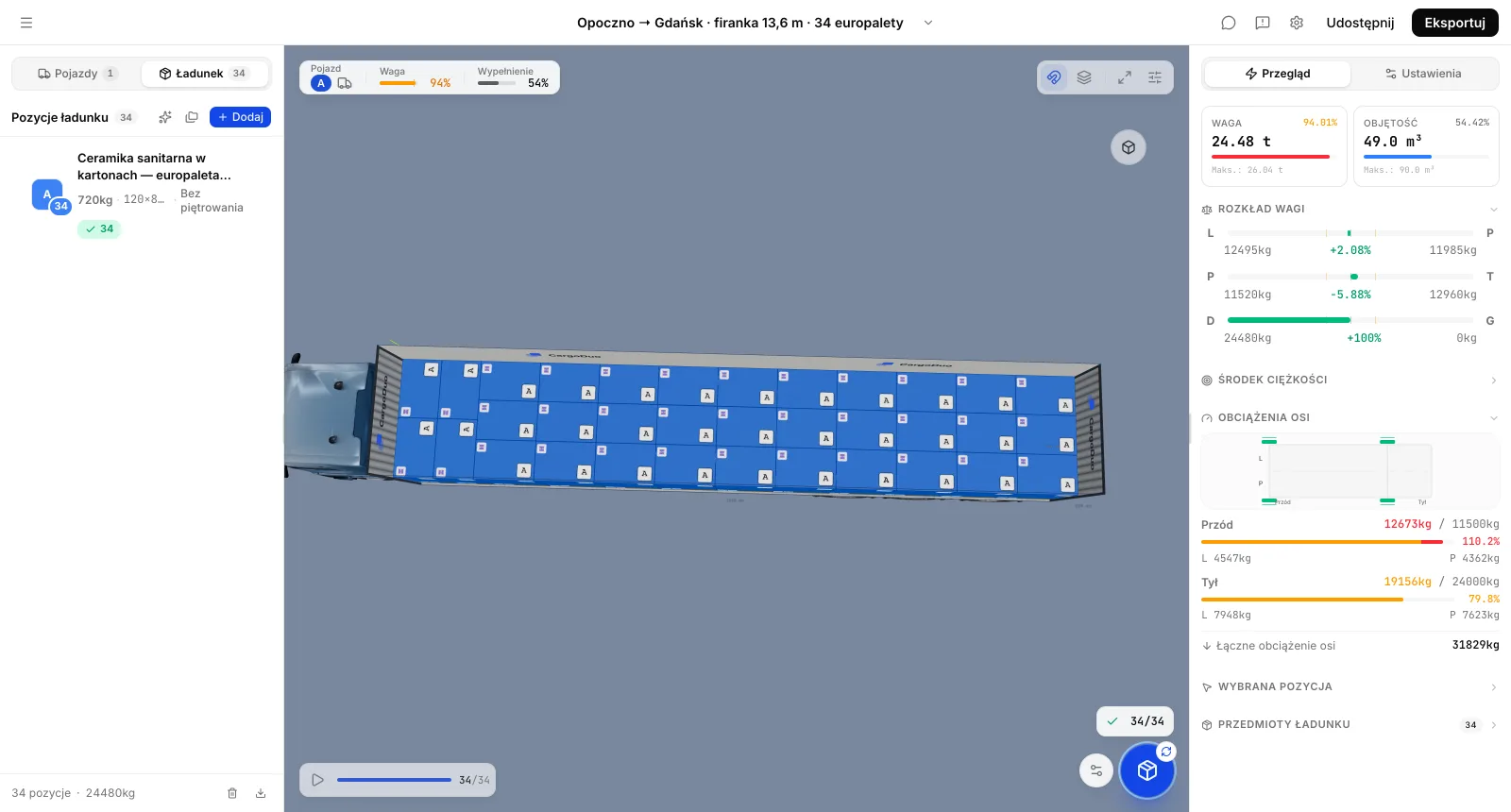Click the truck icon next to vehicle A
Viewport: 1511px width, 812px height.
(x=345, y=83)
